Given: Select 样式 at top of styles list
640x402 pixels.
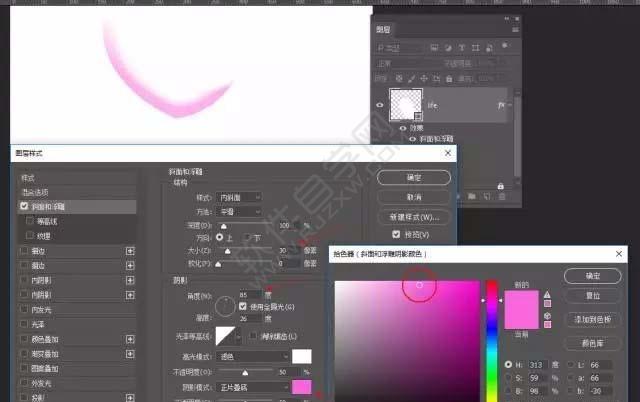Looking at the screenshot, I should [x=78, y=178].
